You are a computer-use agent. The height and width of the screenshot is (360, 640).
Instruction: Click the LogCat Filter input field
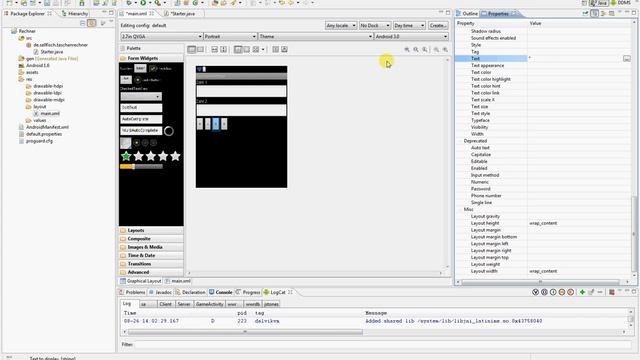click(382, 344)
